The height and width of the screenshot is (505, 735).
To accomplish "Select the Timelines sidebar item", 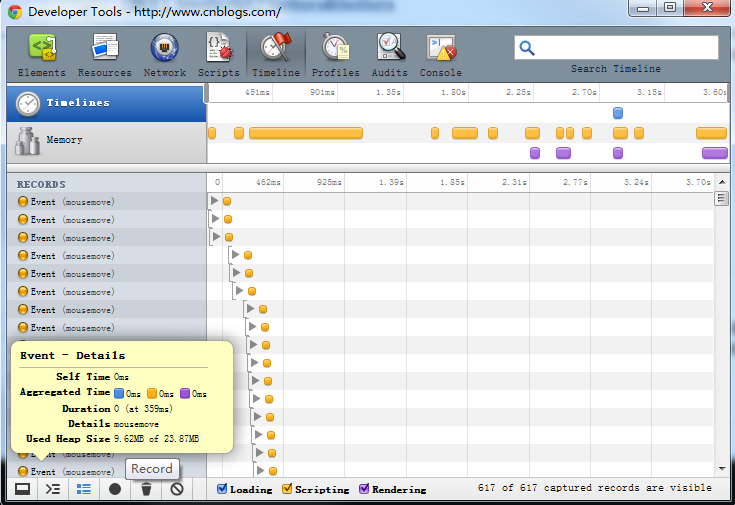I will coord(105,103).
